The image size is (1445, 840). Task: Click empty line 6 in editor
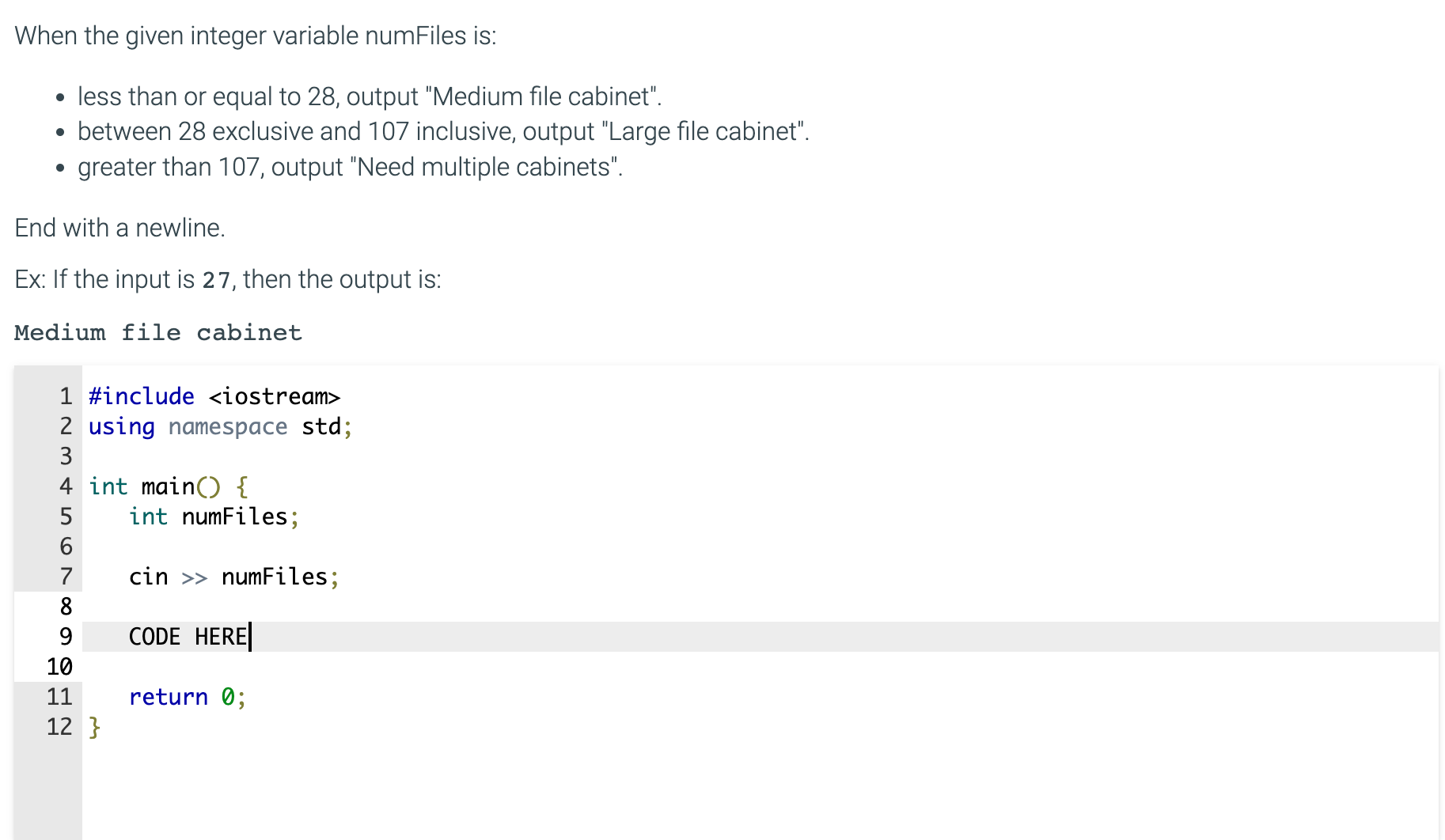[x=760, y=547]
